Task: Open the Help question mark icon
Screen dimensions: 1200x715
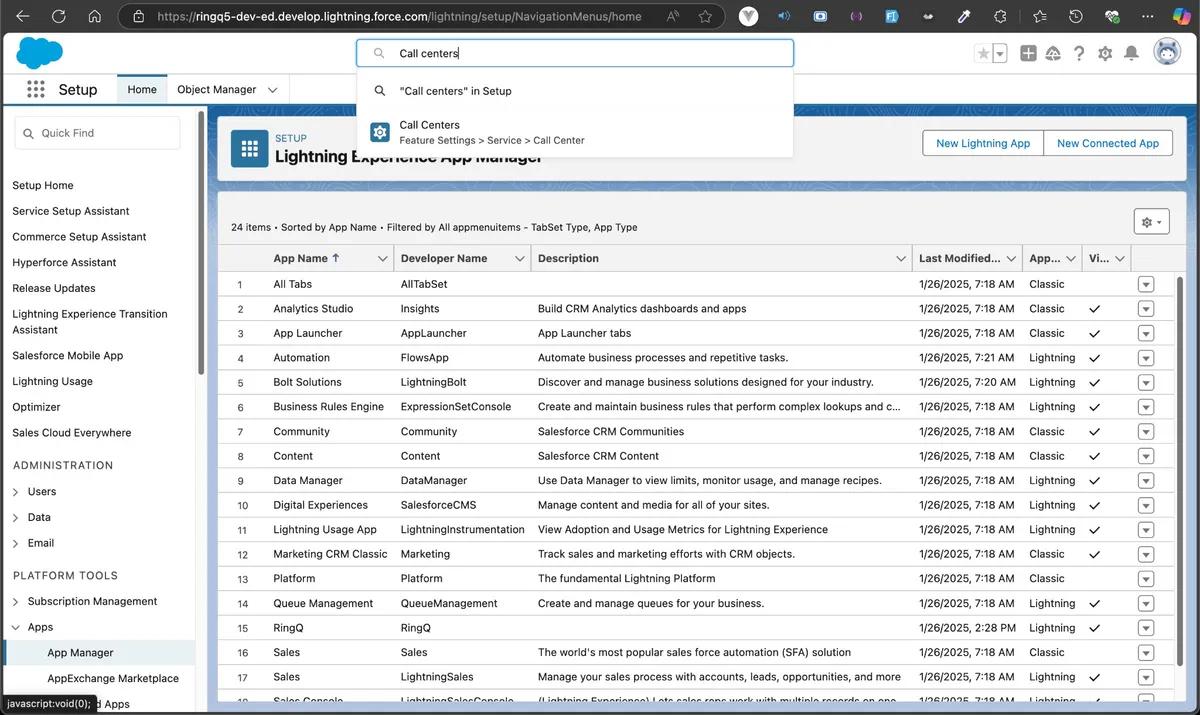Action: [x=1079, y=54]
